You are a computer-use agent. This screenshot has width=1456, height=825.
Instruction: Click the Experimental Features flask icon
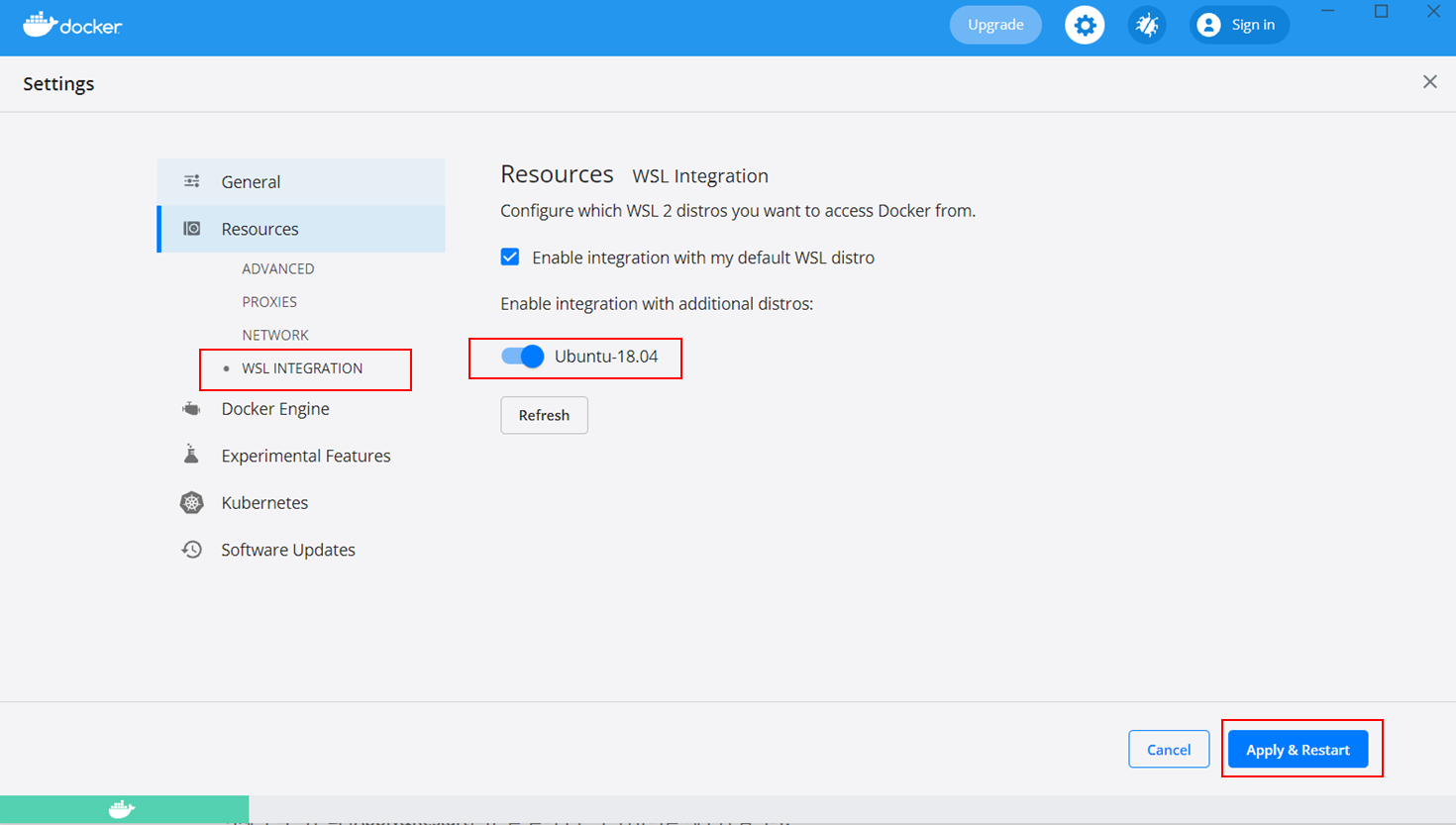tap(191, 455)
